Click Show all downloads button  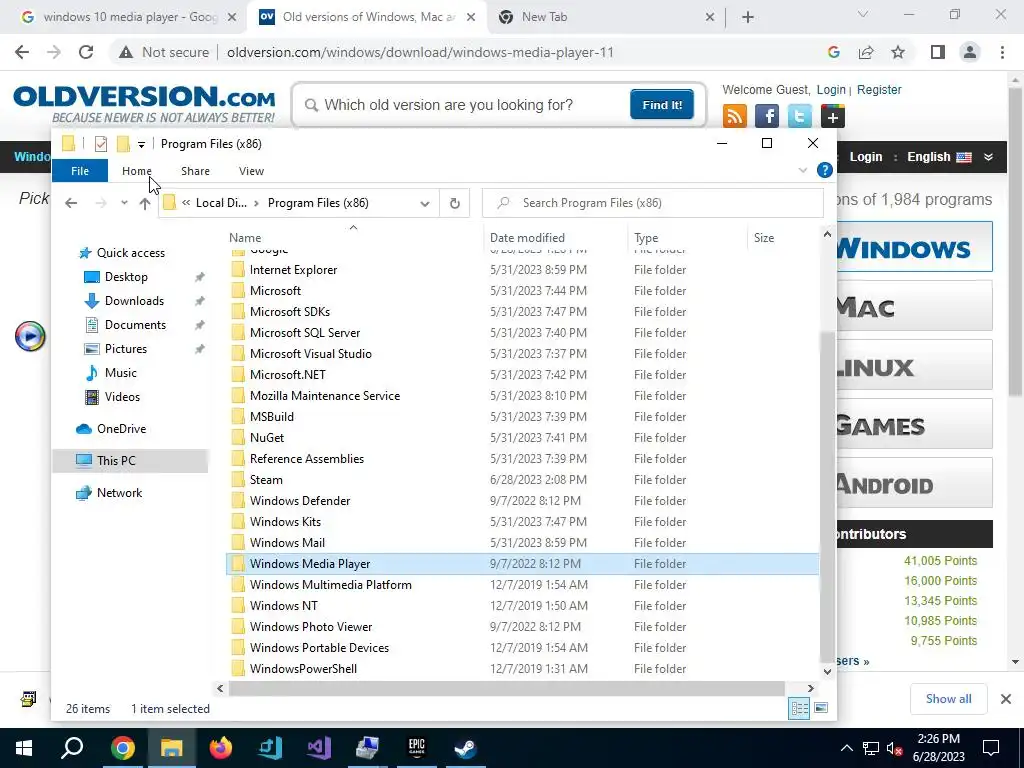pyautogui.click(x=948, y=699)
